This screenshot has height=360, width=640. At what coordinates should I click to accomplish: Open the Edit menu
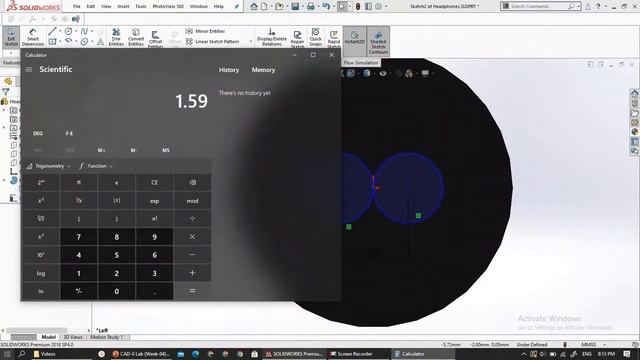click(x=91, y=6)
